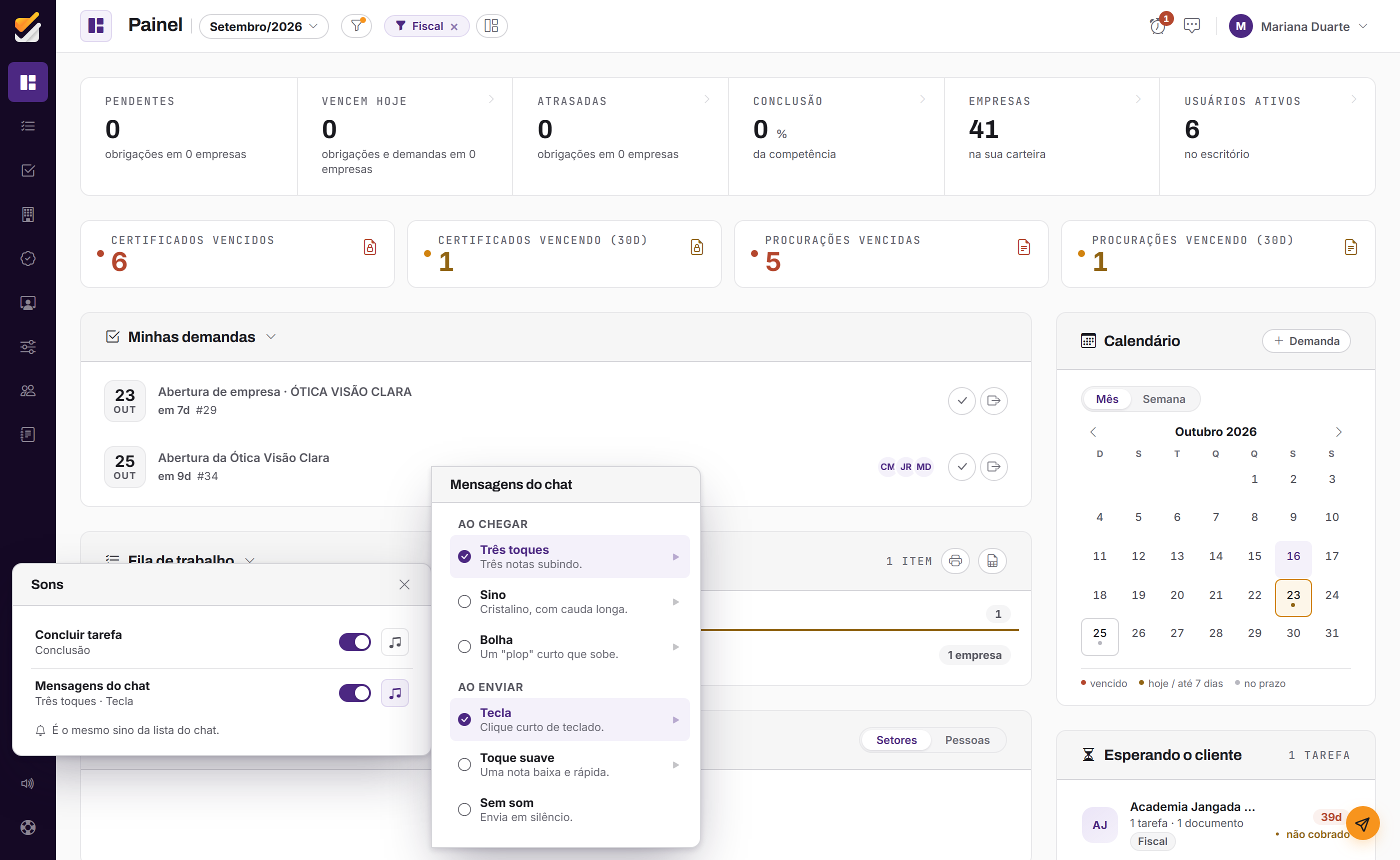This screenshot has height=860, width=1400.
Task: Remove the Fiscal filter chip
Action: [x=454, y=26]
